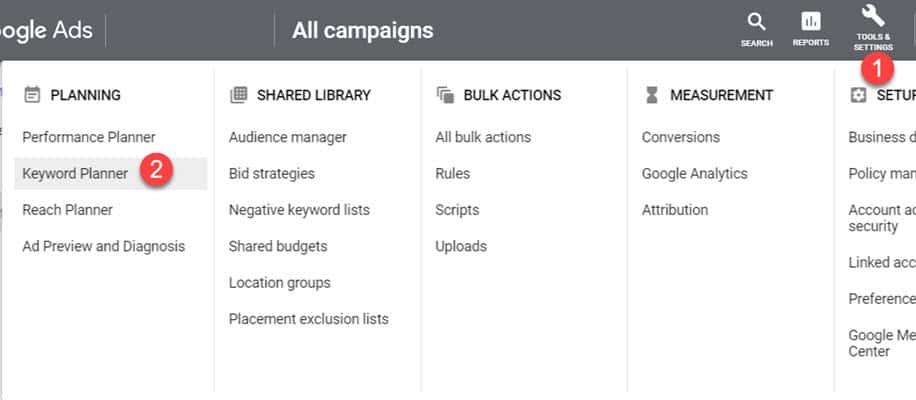
Task: Go to Conversions under Measurement
Action: click(x=681, y=137)
